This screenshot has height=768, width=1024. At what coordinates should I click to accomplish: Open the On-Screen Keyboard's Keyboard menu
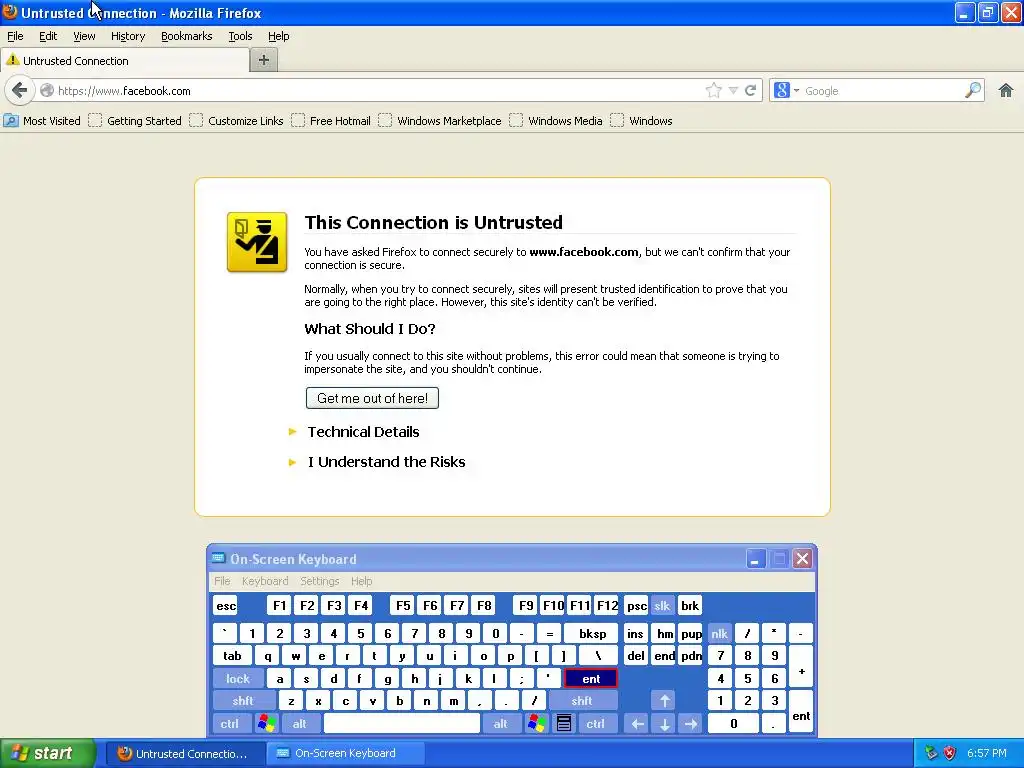coord(264,581)
